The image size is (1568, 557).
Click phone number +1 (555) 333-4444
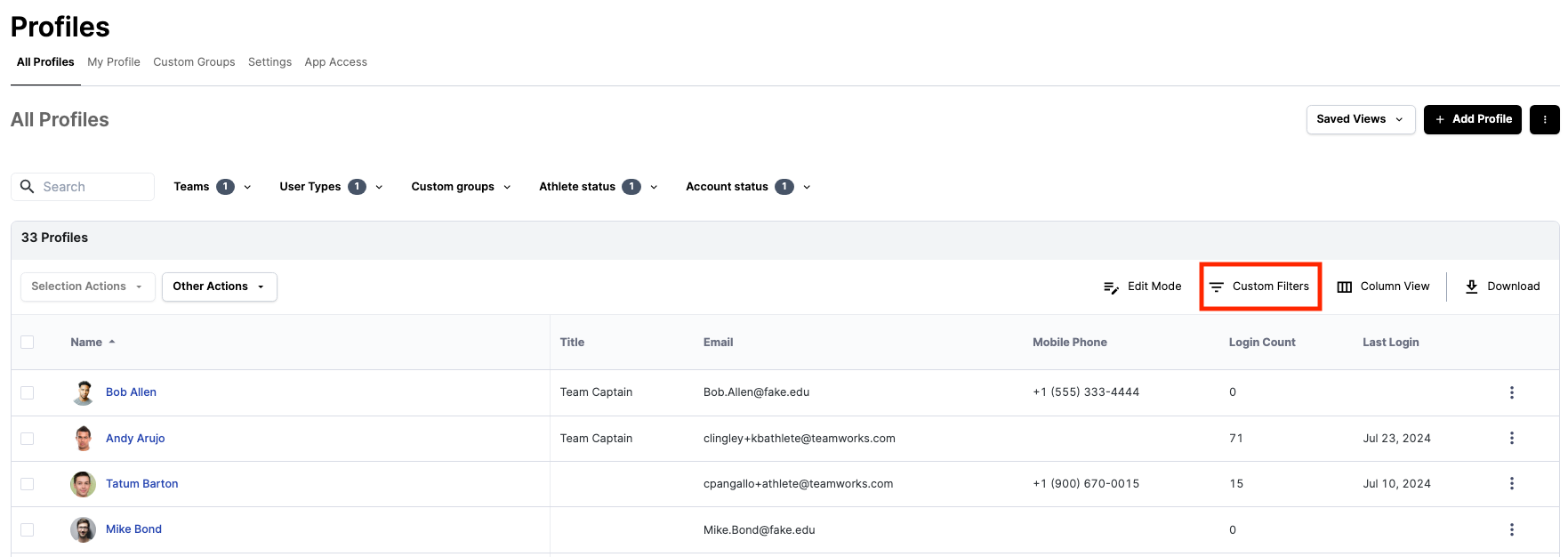1086,392
